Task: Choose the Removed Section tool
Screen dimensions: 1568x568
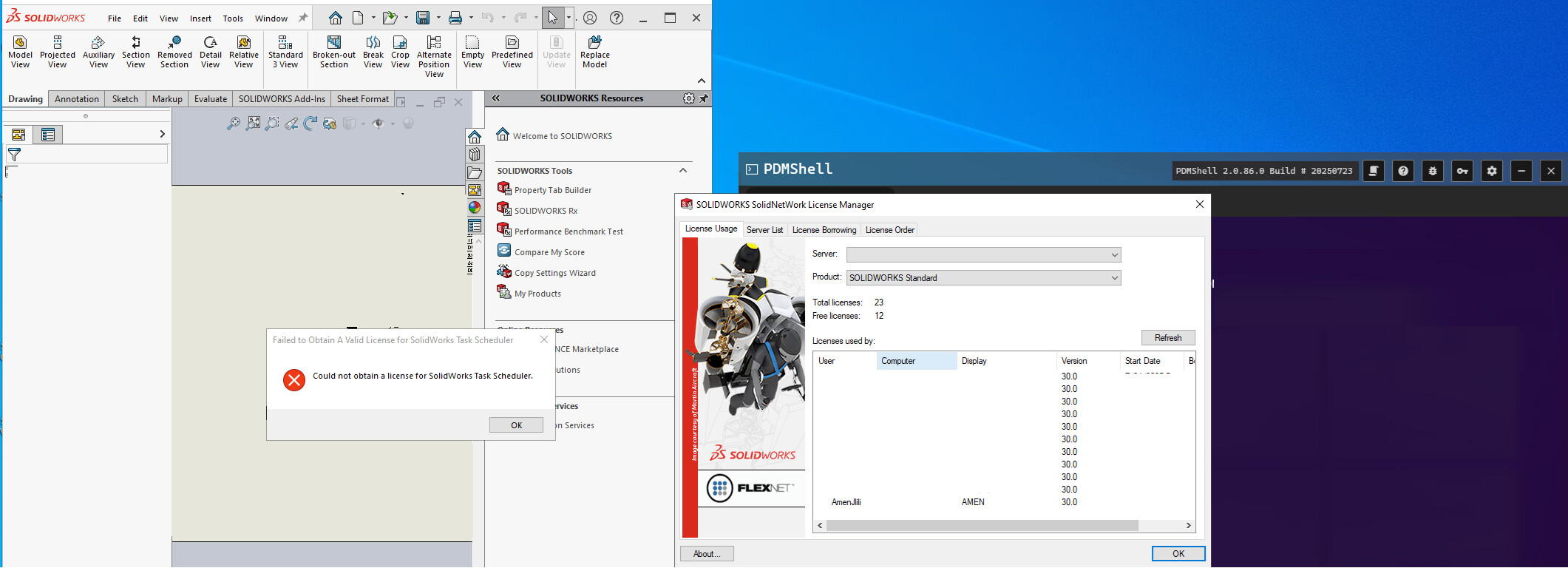Action: tap(174, 52)
